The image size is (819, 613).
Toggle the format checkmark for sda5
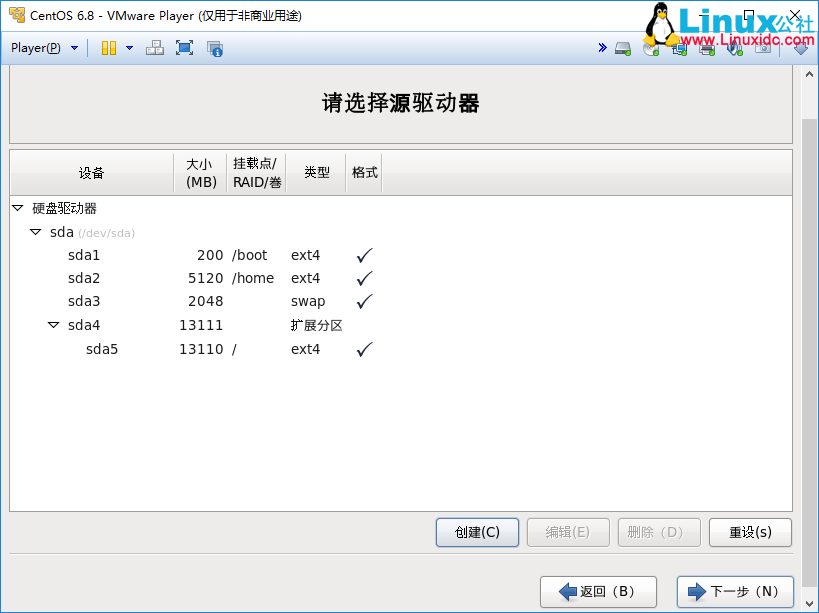[x=364, y=349]
